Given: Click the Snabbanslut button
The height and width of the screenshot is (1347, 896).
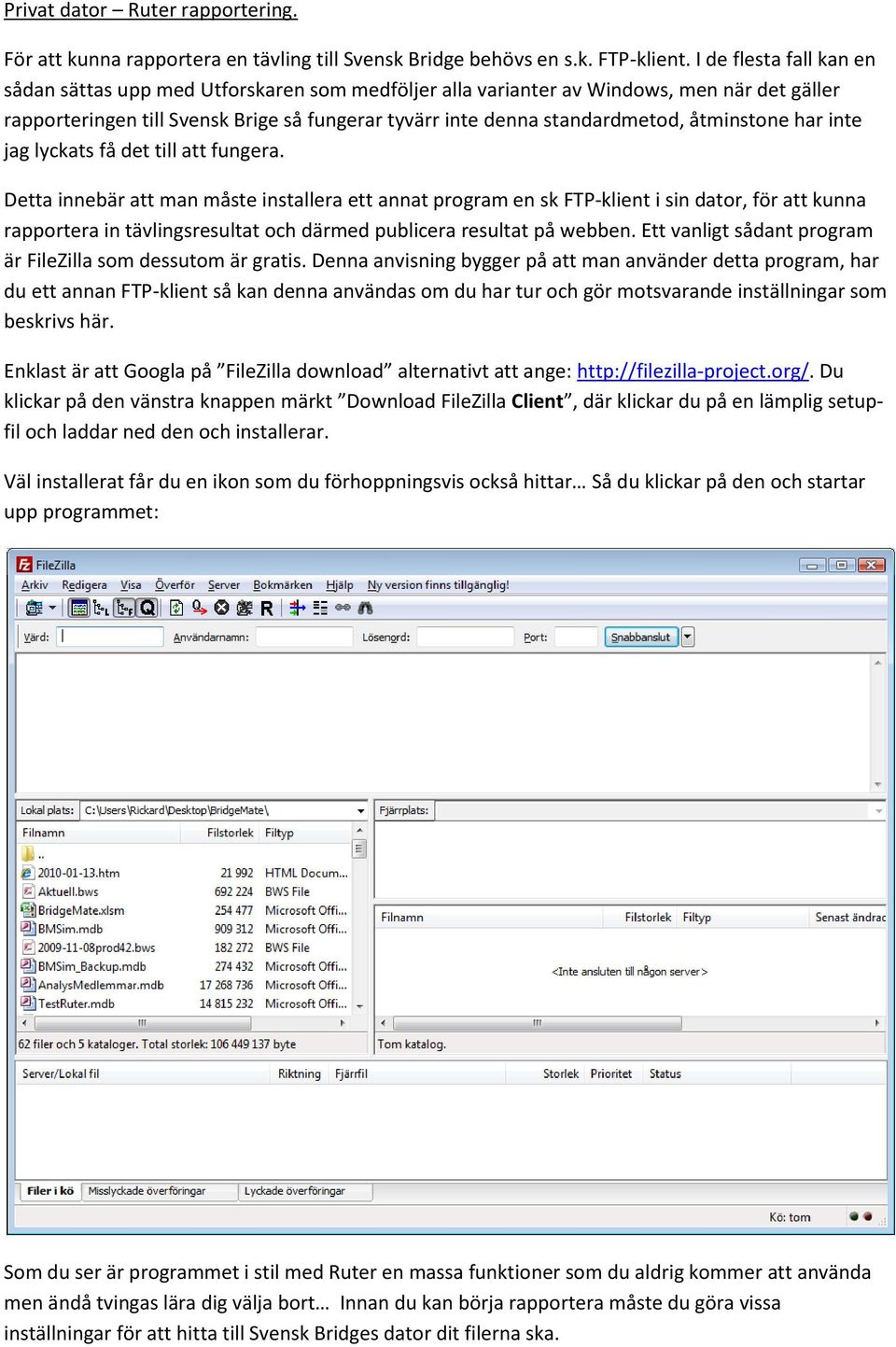Looking at the screenshot, I should [640, 637].
